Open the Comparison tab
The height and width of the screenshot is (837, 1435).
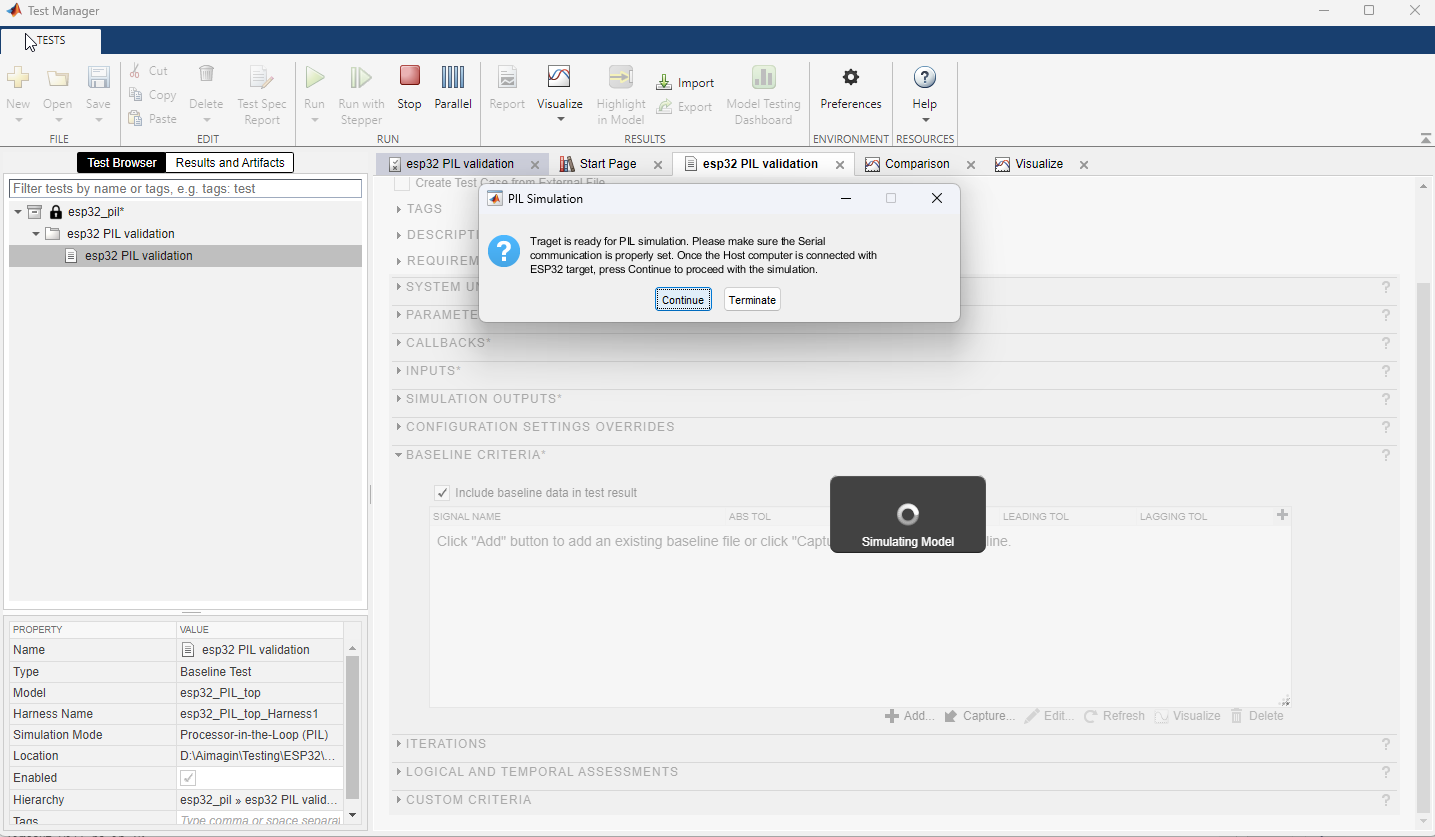click(917, 164)
